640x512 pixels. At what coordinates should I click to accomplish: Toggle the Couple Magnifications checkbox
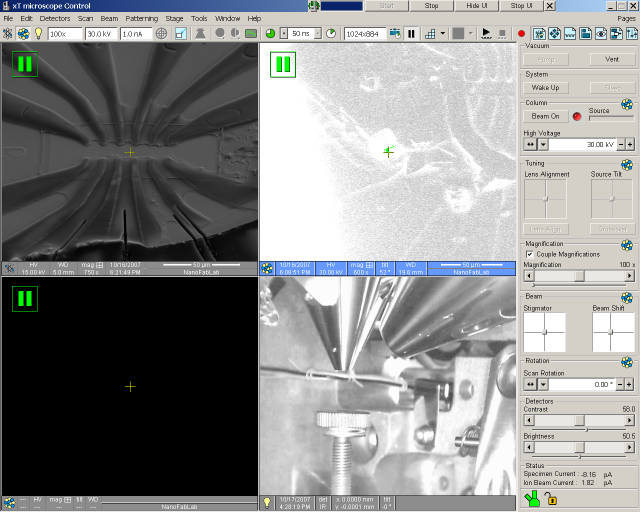pos(529,254)
